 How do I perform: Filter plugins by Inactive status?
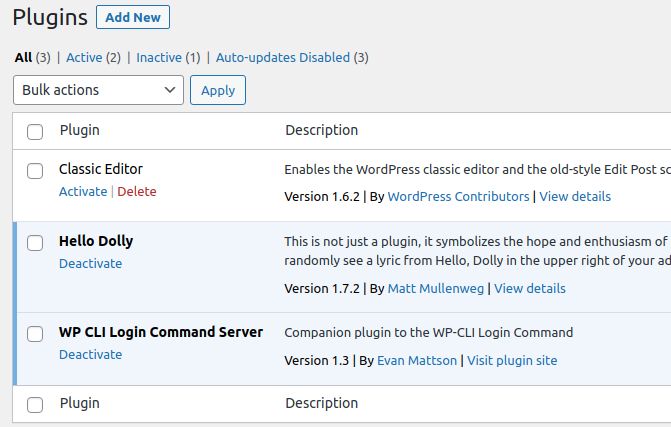tap(159, 58)
